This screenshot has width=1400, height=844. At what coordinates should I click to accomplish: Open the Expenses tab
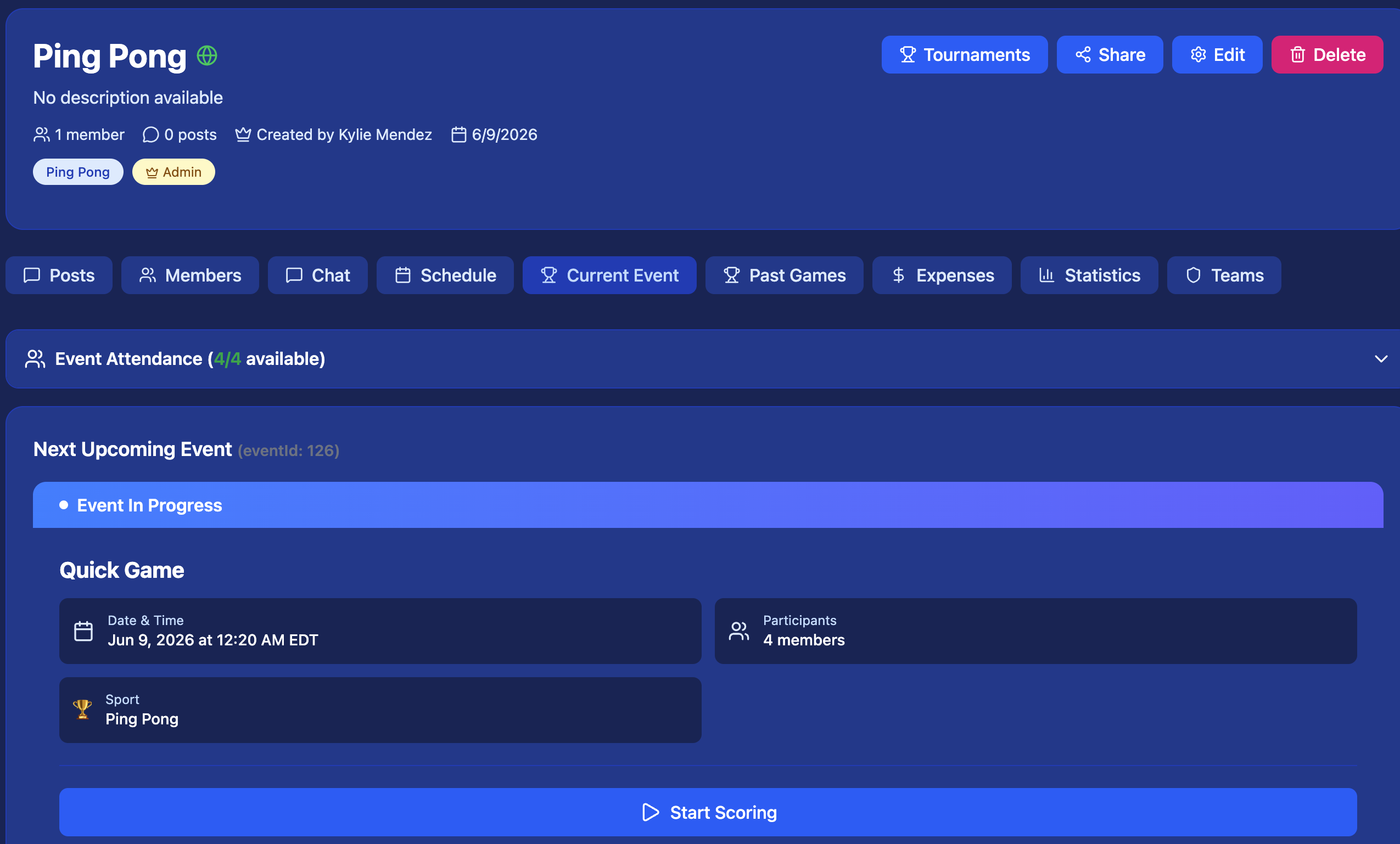(x=942, y=275)
